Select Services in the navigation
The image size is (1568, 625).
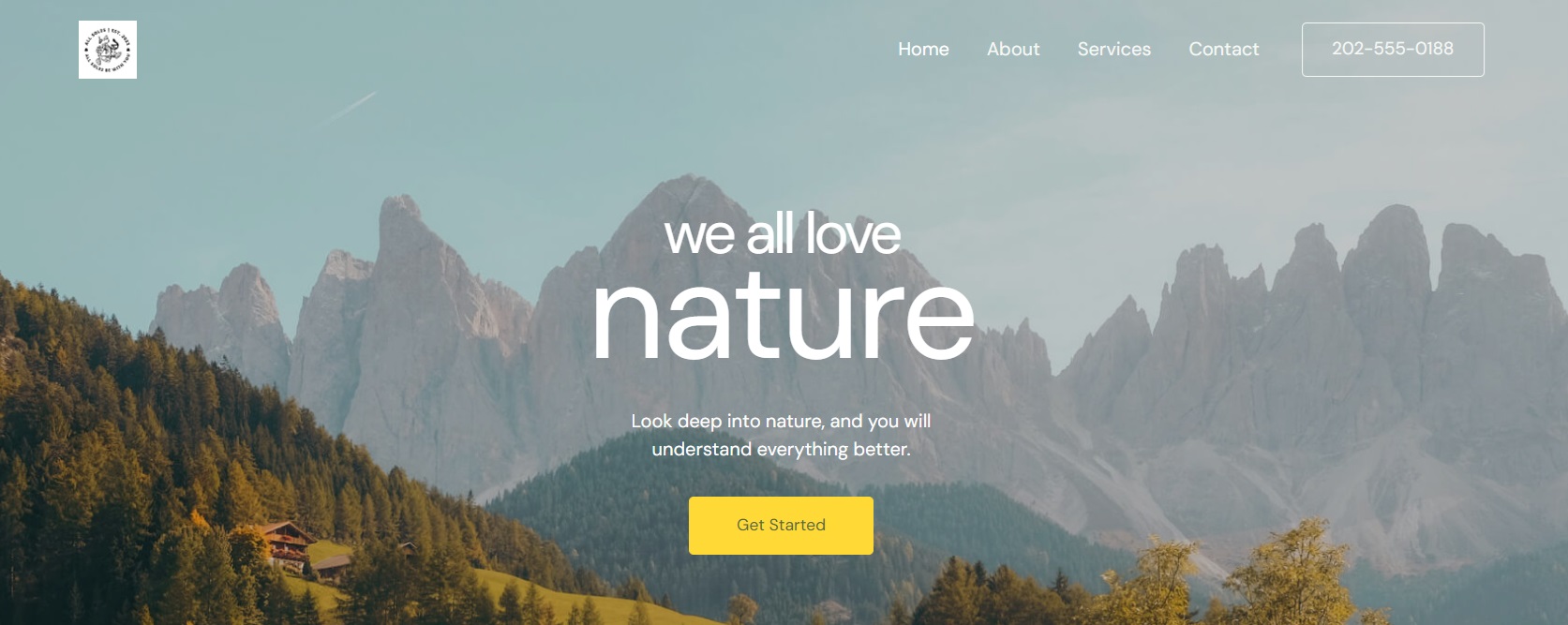point(1113,49)
